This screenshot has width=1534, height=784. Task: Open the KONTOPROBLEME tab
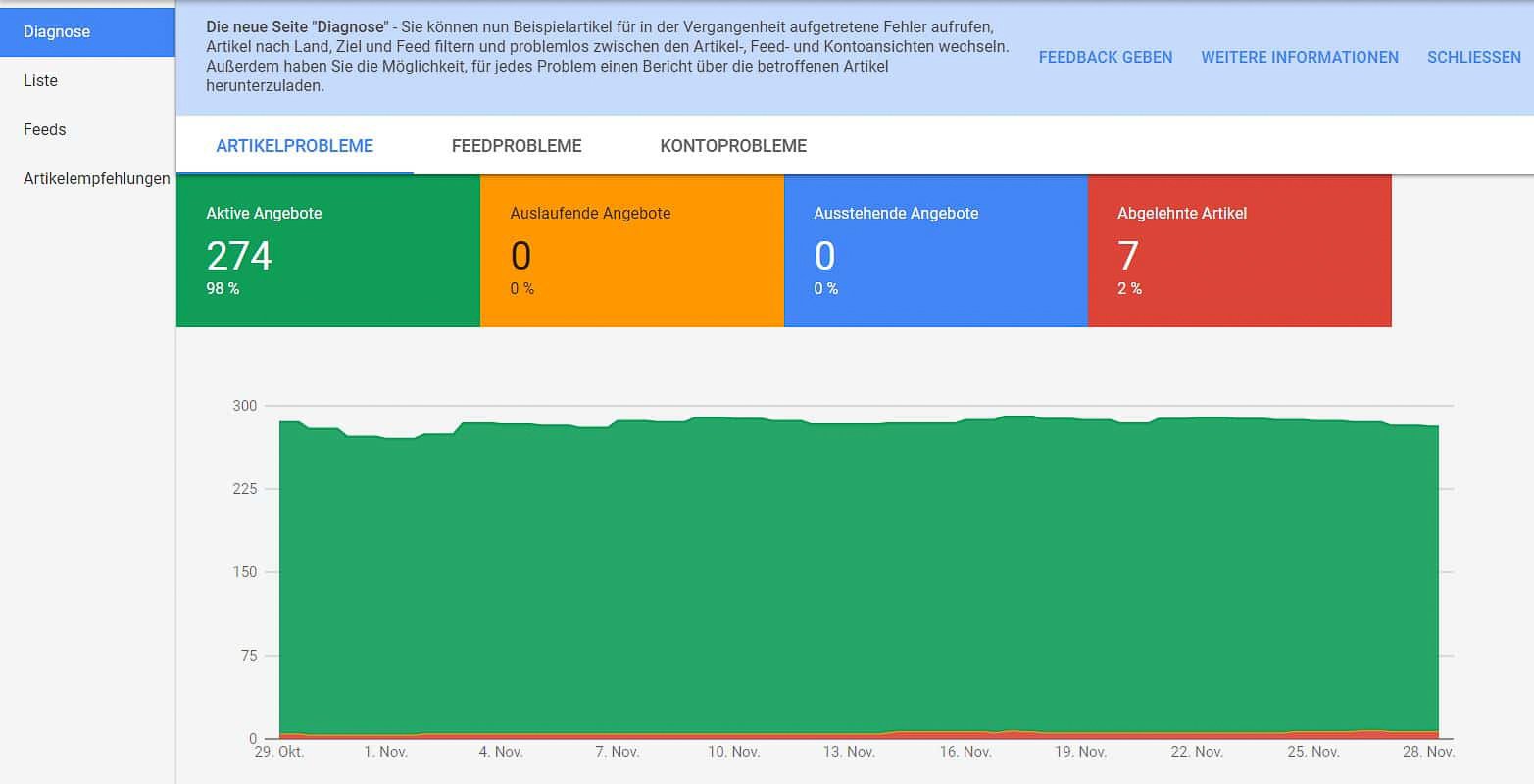[x=733, y=146]
